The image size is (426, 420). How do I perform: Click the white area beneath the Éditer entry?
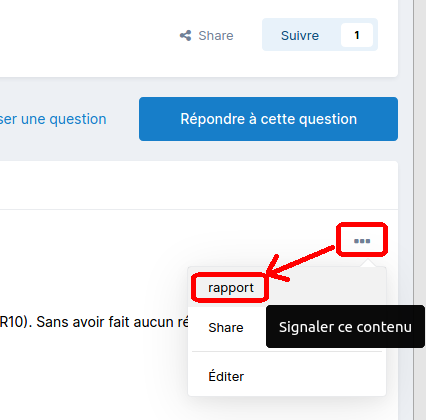click(x=287, y=391)
